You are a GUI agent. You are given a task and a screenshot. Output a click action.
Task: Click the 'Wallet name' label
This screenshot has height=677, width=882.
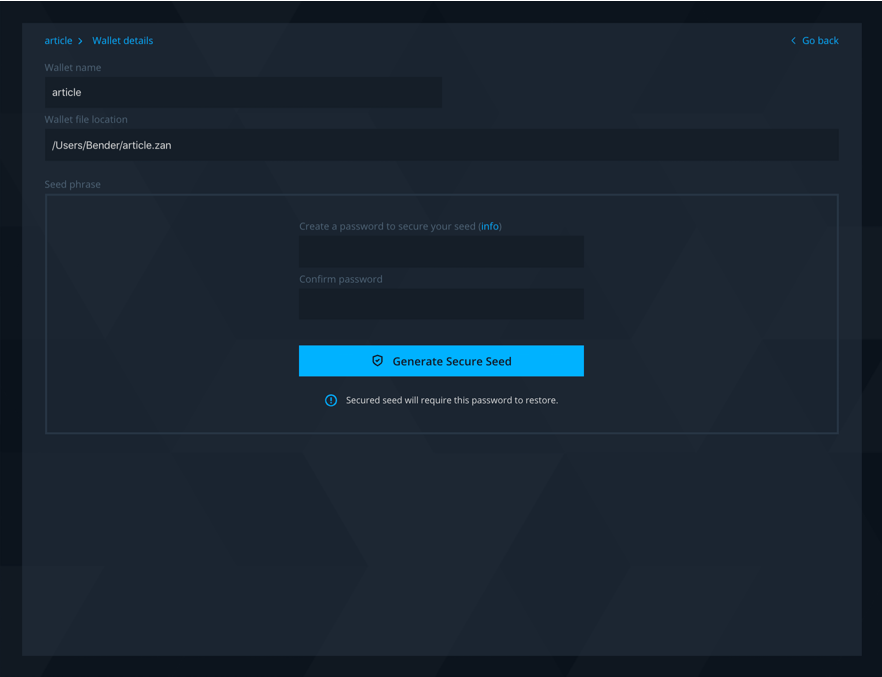[x=73, y=67]
